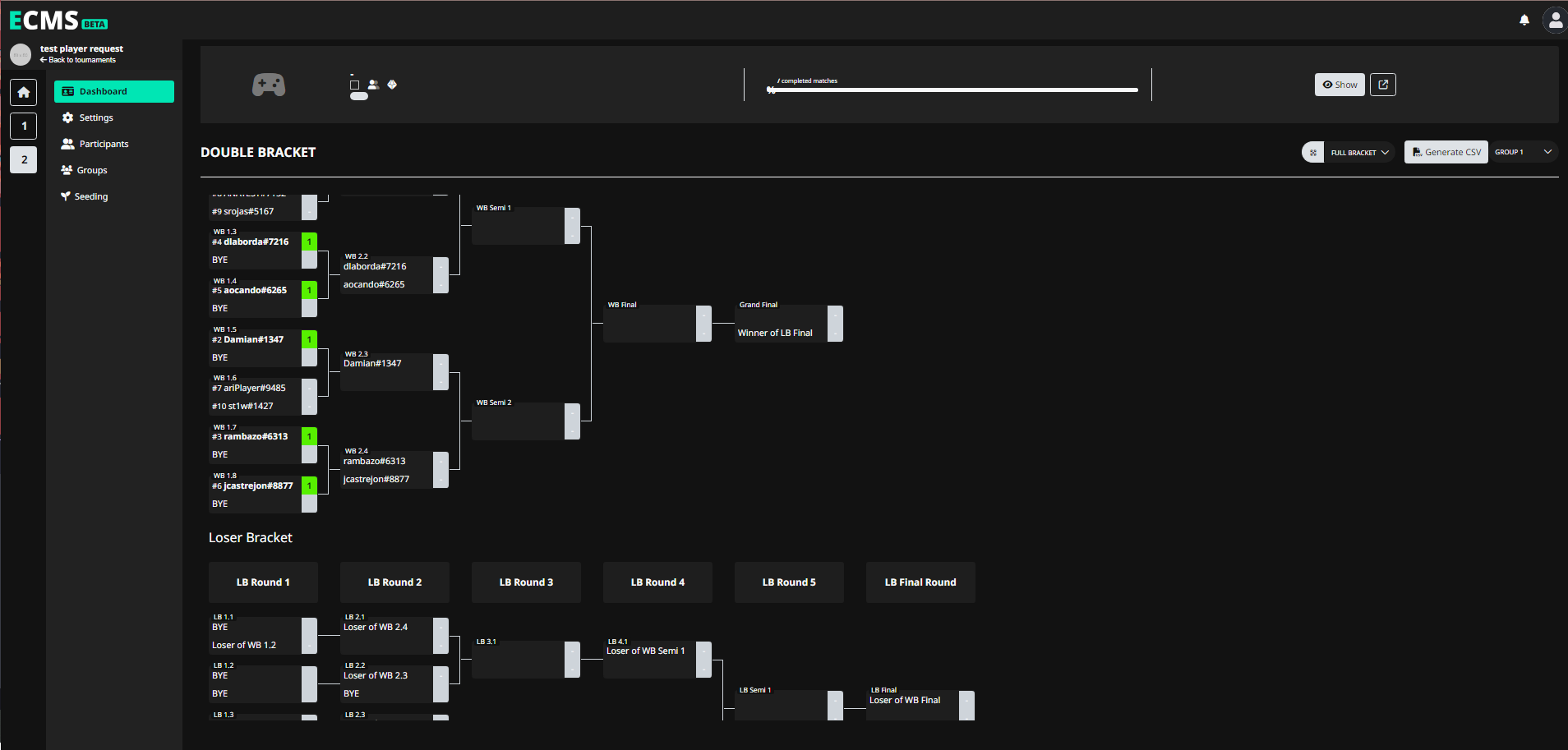Expand the FULL BRACKET dropdown
Image resolution: width=1568 pixels, height=750 pixels.
coord(1359,152)
